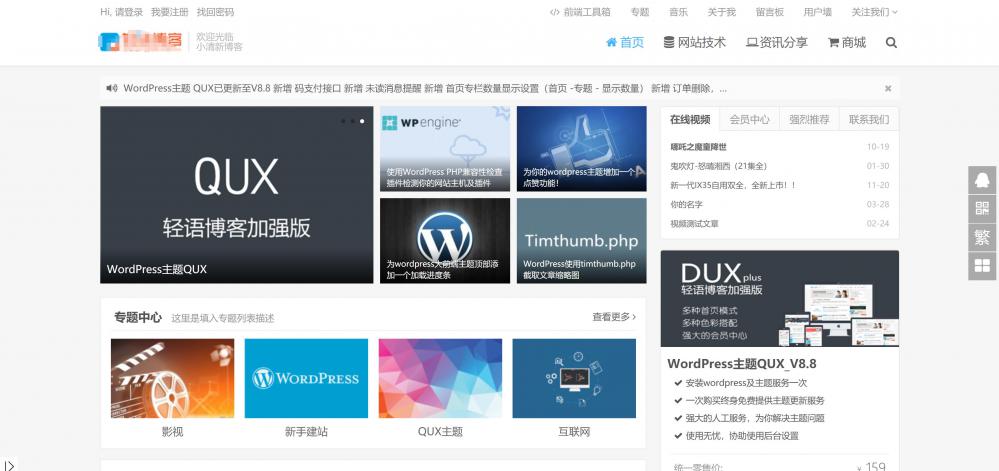Open 你的名字 video entry

(687, 205)
